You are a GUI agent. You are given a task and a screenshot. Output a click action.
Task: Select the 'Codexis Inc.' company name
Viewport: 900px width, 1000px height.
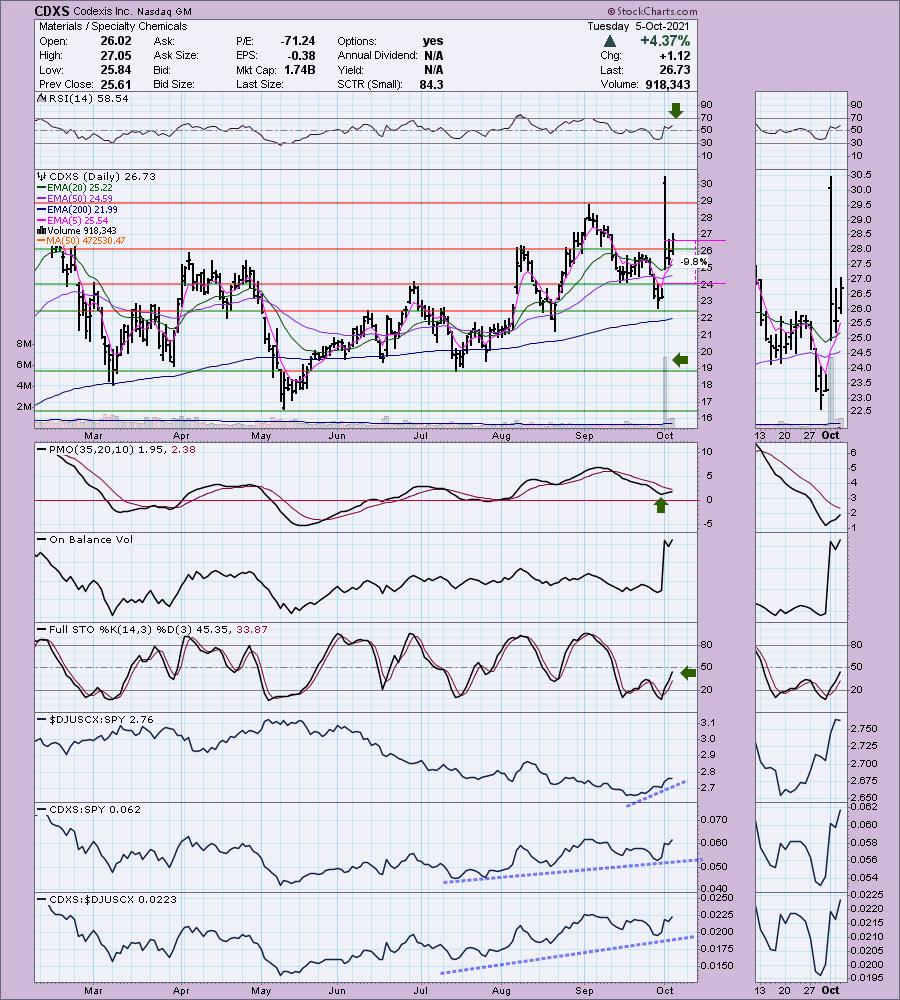pyautogui.click(x=103, y=11)
